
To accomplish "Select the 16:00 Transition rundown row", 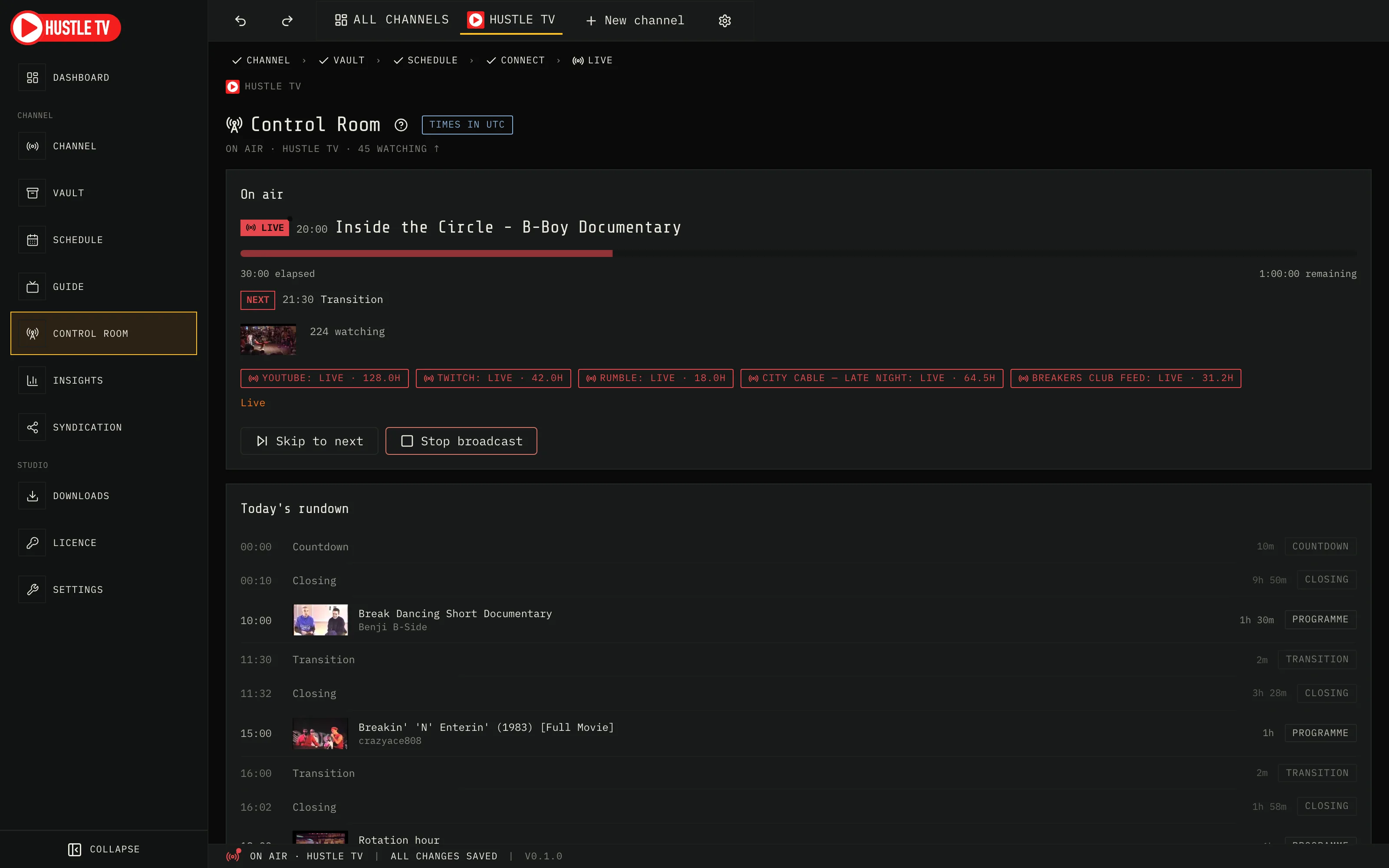I will (x=798, y=773).
